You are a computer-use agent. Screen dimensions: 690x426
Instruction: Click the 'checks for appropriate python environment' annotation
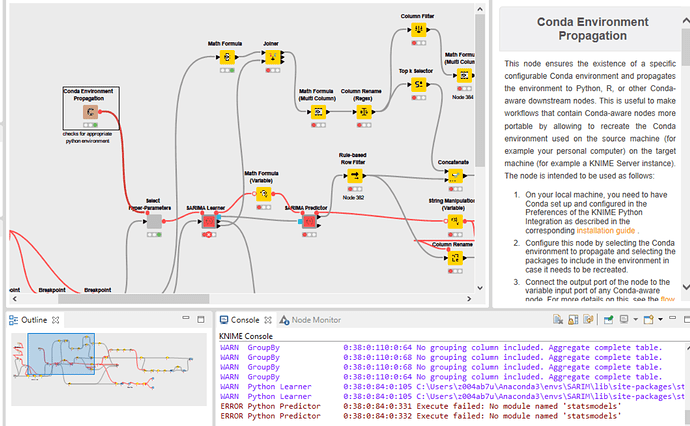[87, 137]
